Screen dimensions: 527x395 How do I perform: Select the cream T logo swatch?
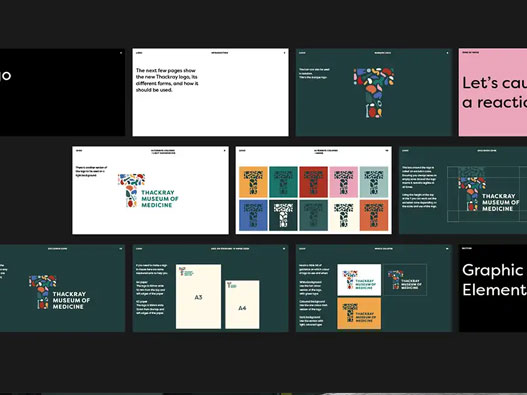point(343,215)
